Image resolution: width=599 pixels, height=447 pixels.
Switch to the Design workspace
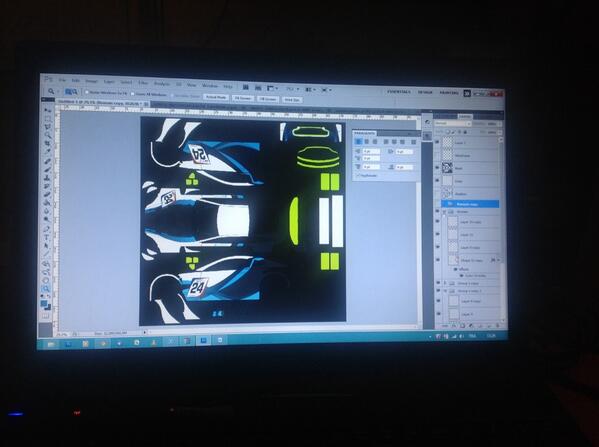pos(425,92)
